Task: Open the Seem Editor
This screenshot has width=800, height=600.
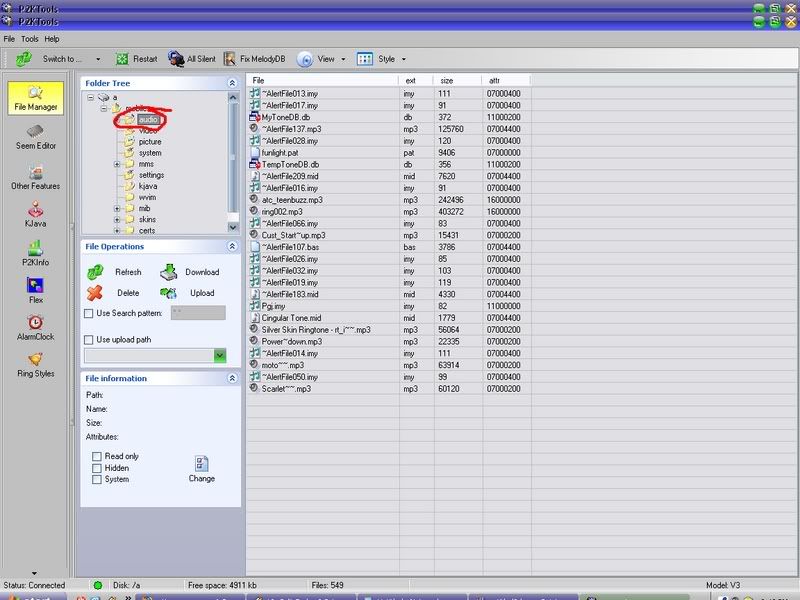Action: pos(36,137)
